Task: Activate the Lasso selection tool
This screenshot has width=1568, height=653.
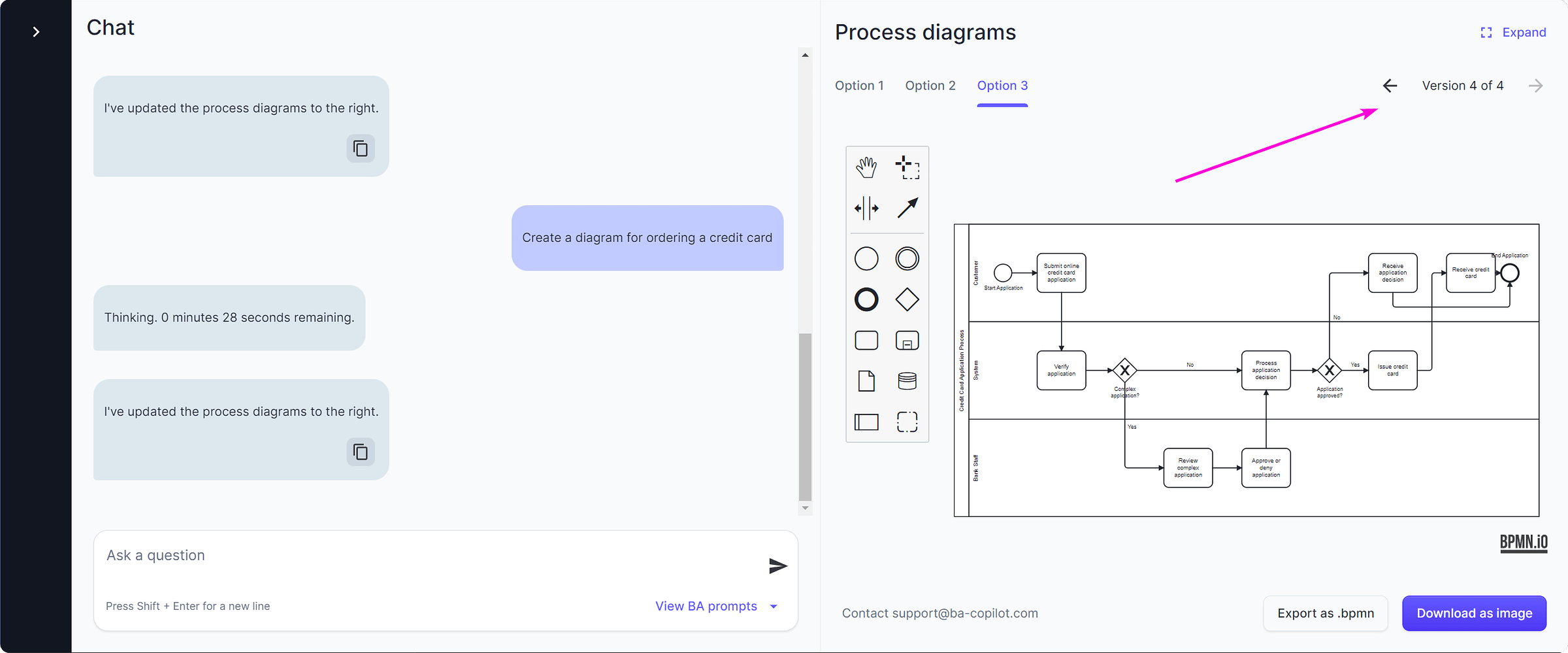Action: coord(907,166)
